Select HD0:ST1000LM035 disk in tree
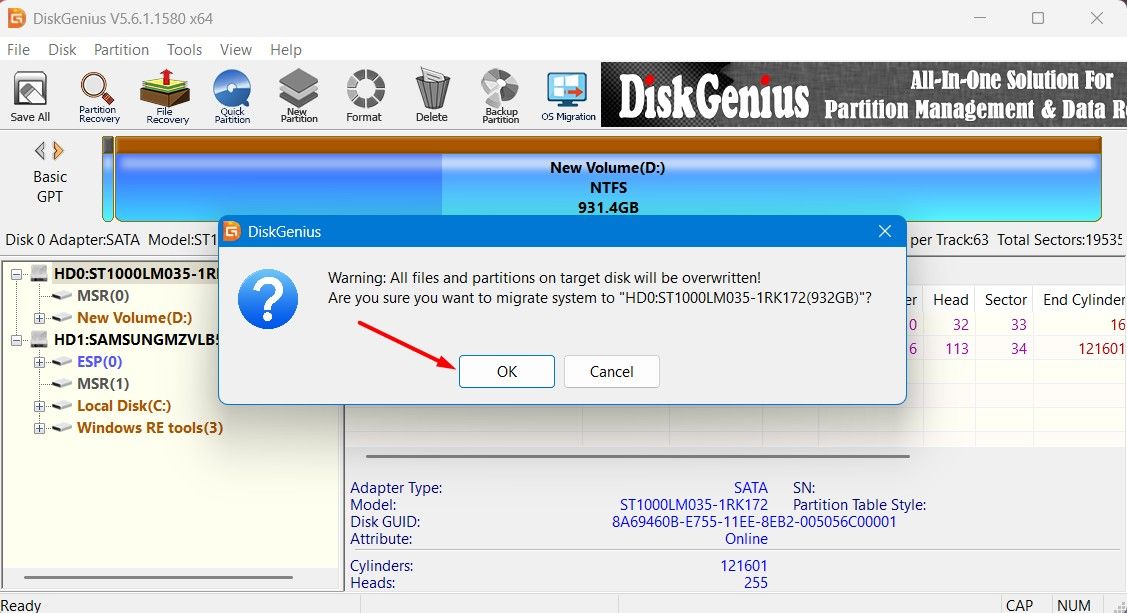Image resolution: width=1127 pixels, height=613 pixels. coord(136,274)
